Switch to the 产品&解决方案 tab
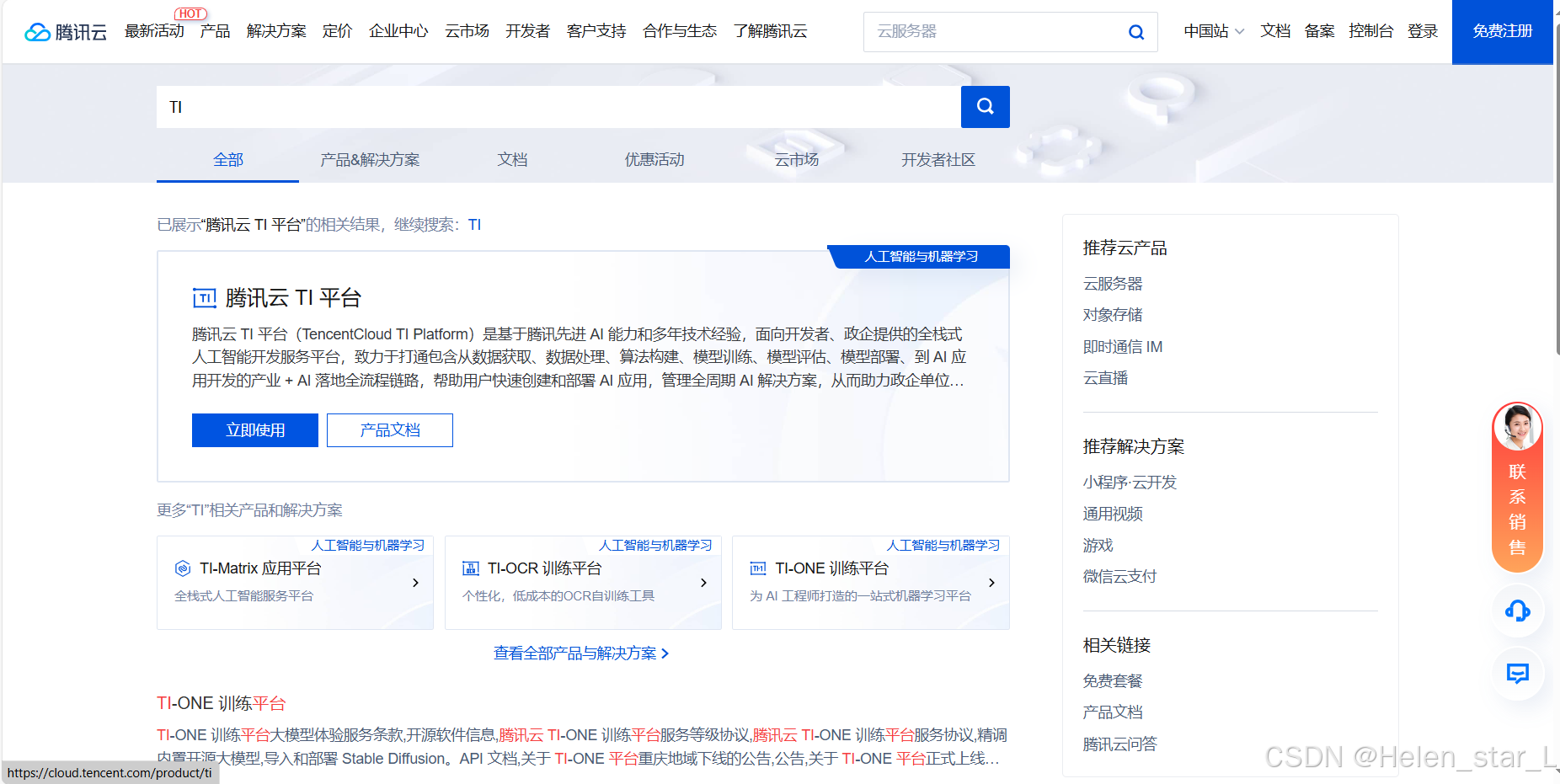 [x=370, y=159]
